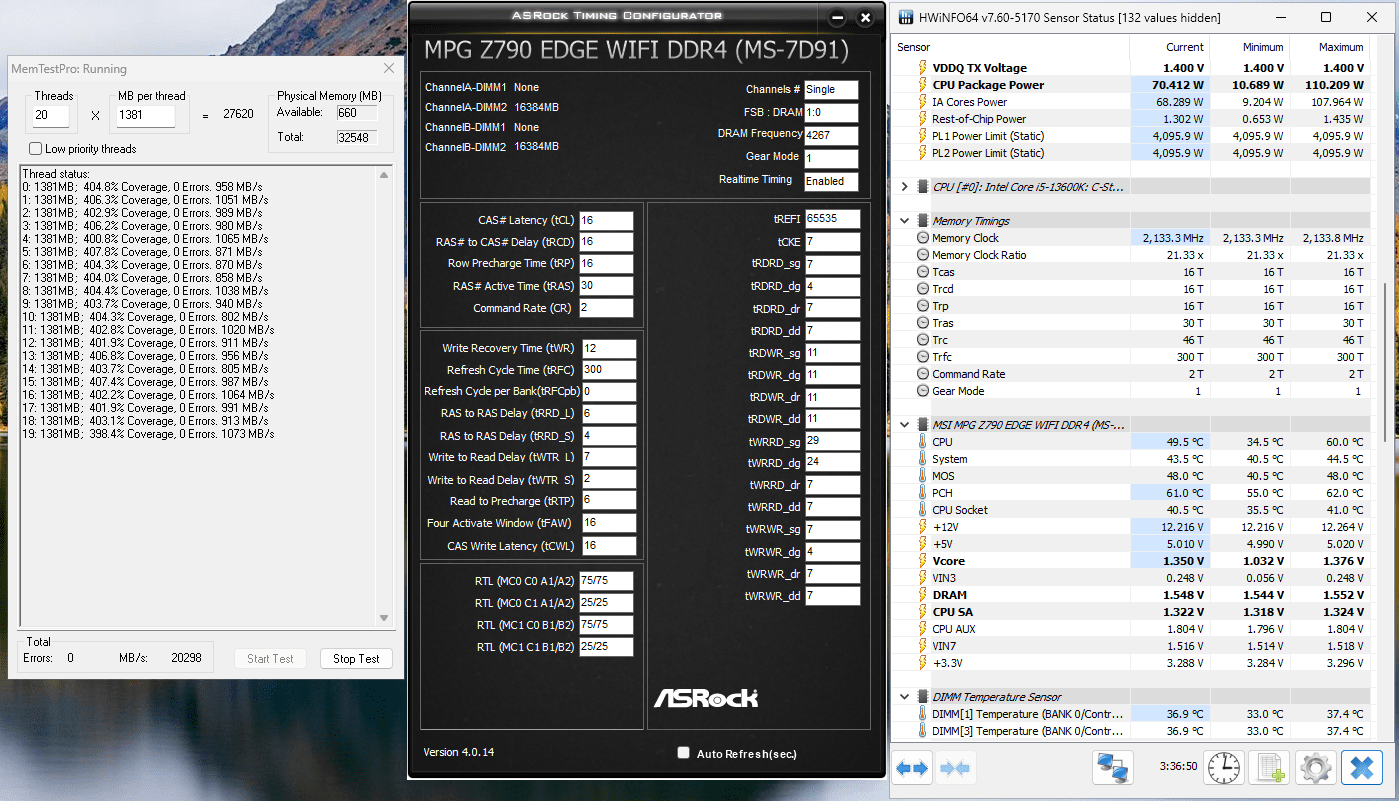Click lightning icon beside DRAM voltage row

tap(922, 595)
